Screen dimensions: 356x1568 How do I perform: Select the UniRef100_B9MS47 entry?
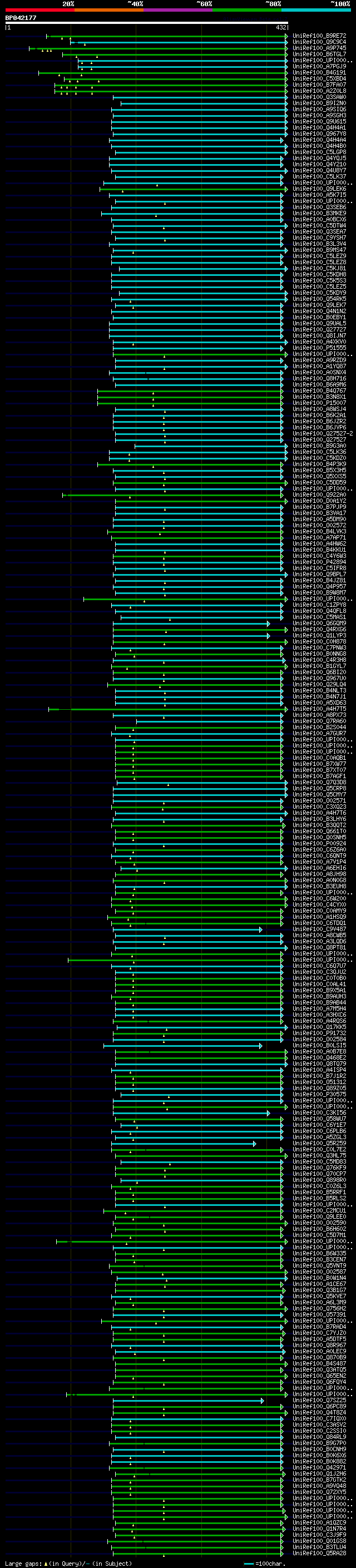click(319, 250)
